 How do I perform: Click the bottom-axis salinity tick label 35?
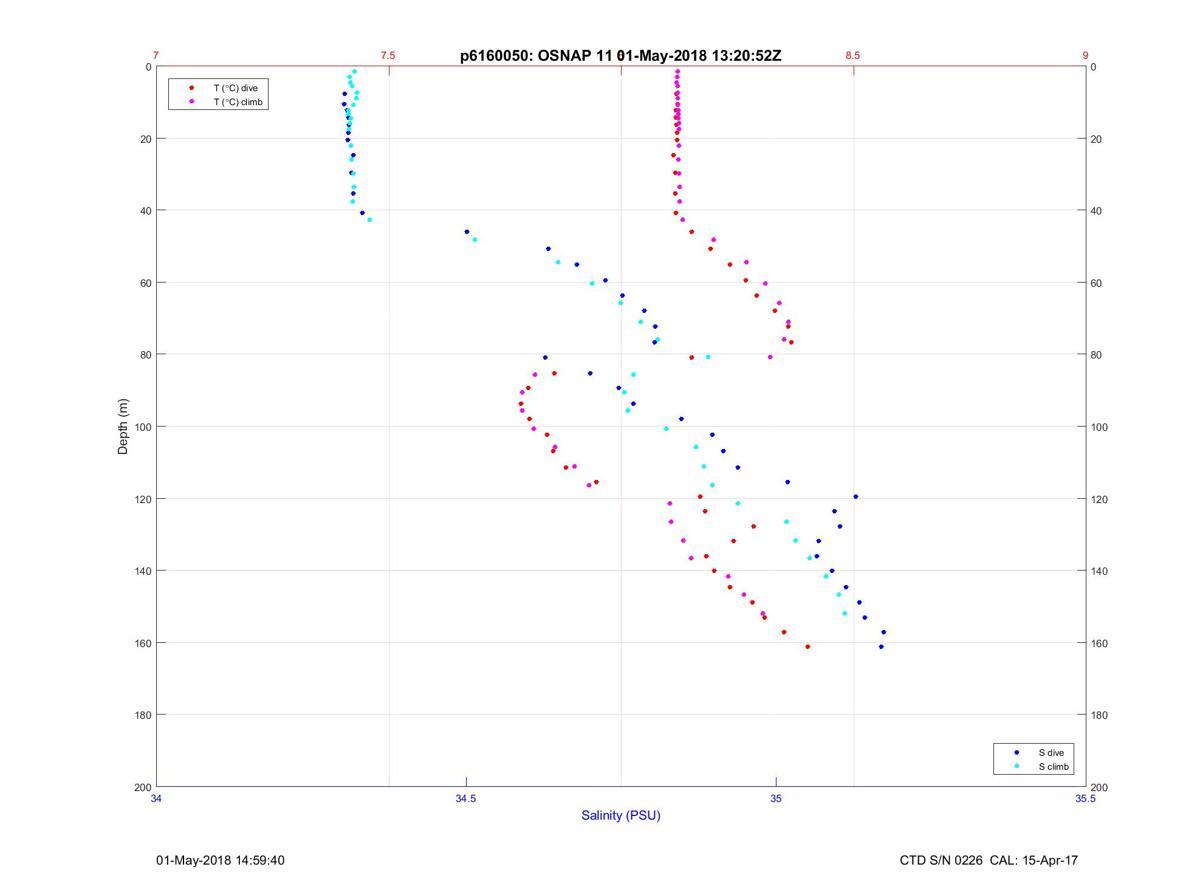click(x=776, y=798)
